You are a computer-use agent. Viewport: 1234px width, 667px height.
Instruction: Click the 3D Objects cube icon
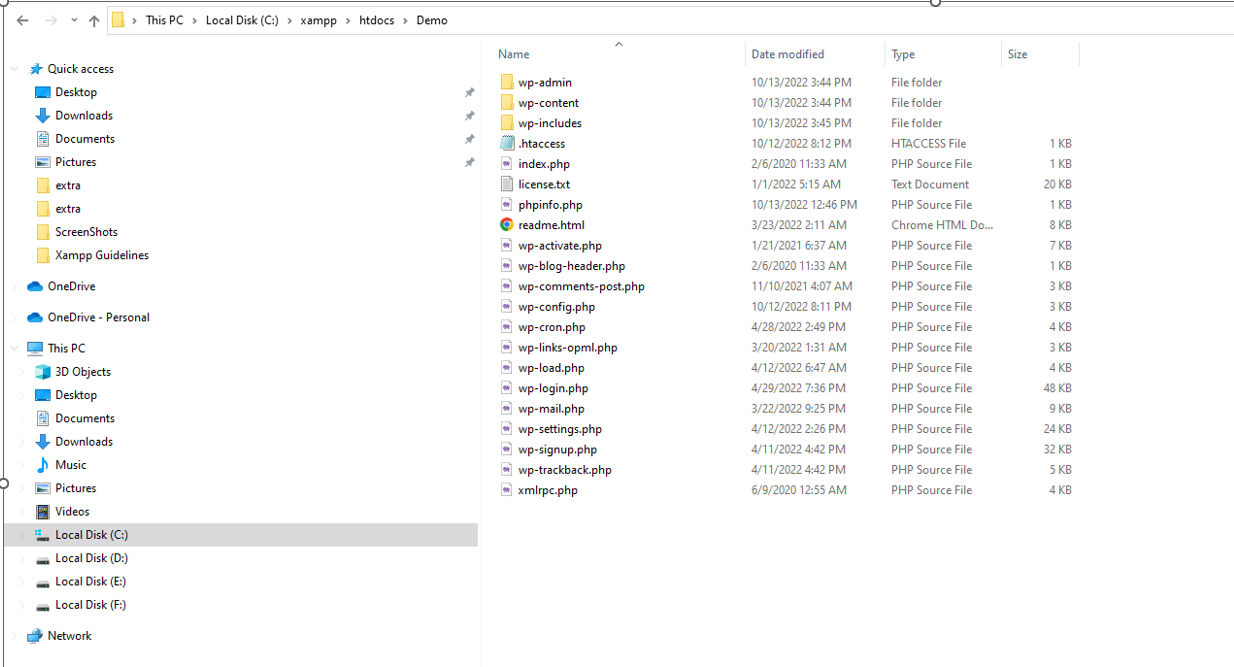coord(43,371)
